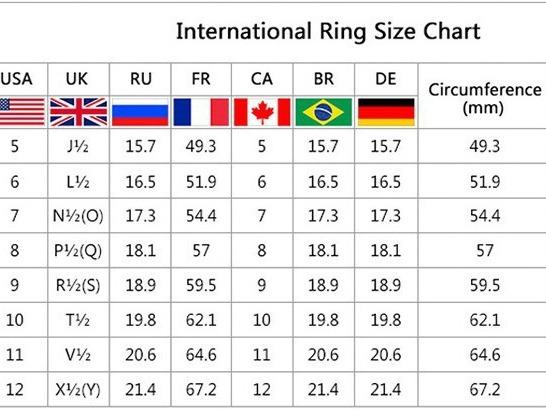Select the Circumference (mm) column header
The height and width of the screenshot is (410, 546).
(x=484, y=99)
